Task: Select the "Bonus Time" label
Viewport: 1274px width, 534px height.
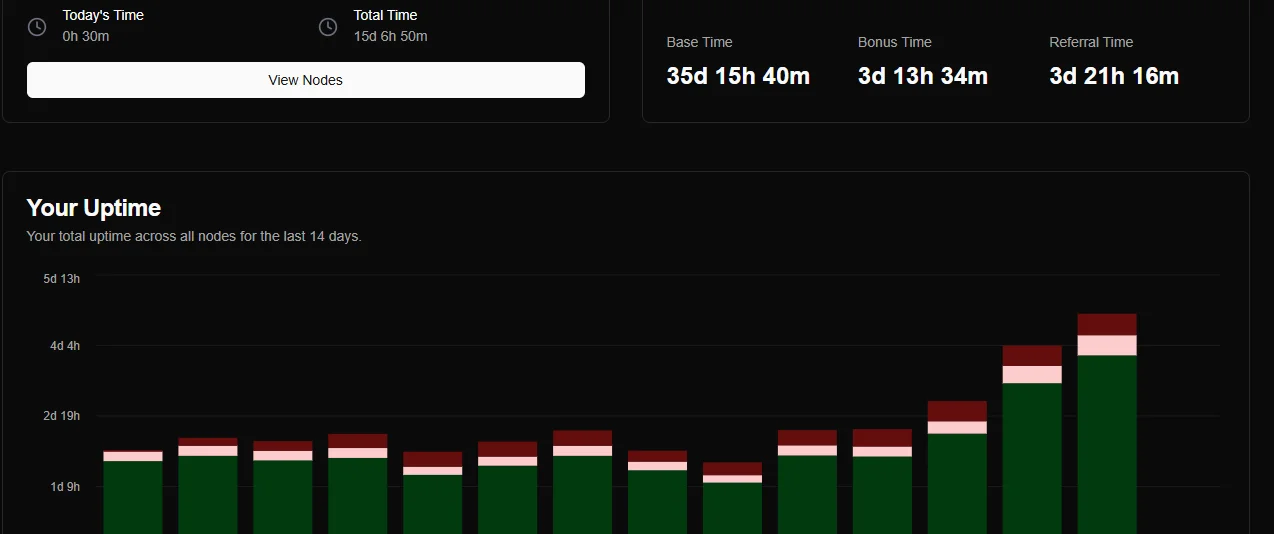Action: (x=894, y=42)
